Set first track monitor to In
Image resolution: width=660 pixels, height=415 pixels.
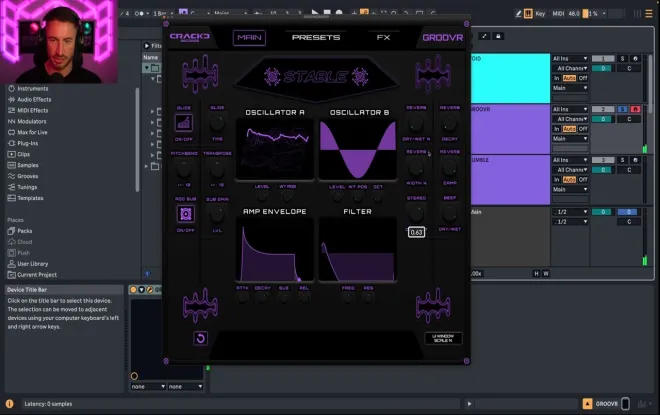(x=556, y=78)
